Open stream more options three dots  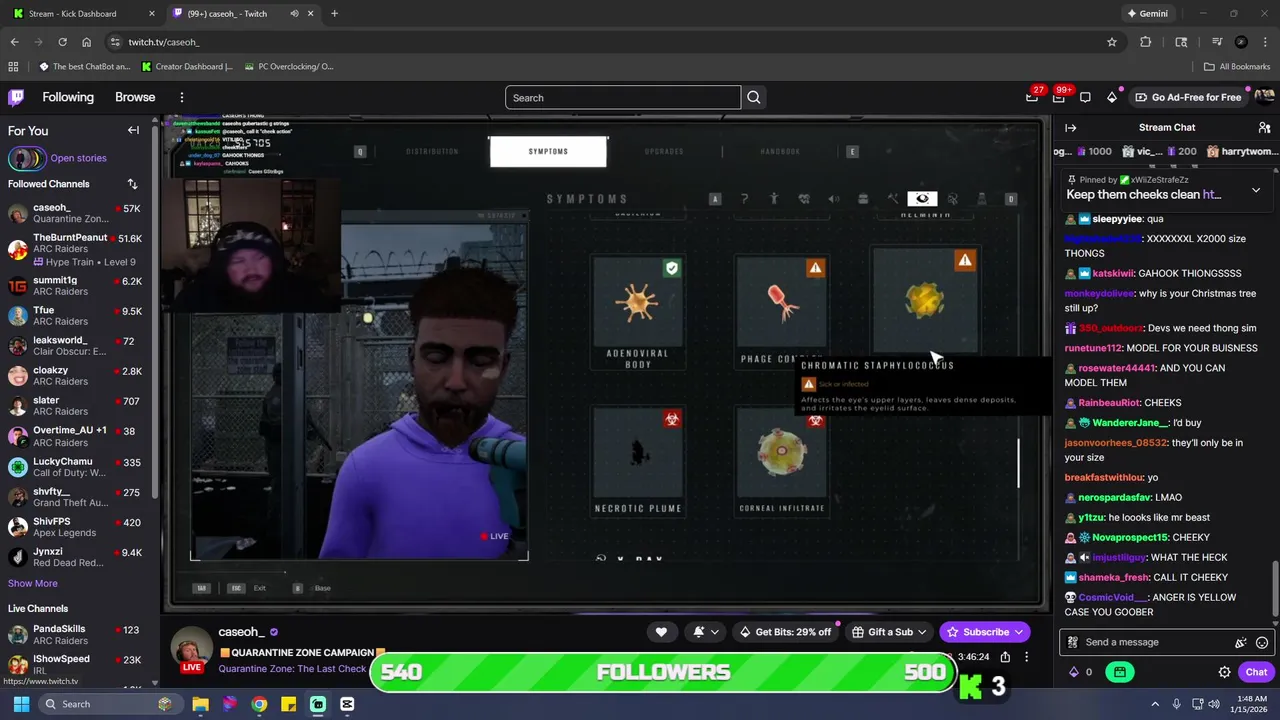[x=1027, y=657]
